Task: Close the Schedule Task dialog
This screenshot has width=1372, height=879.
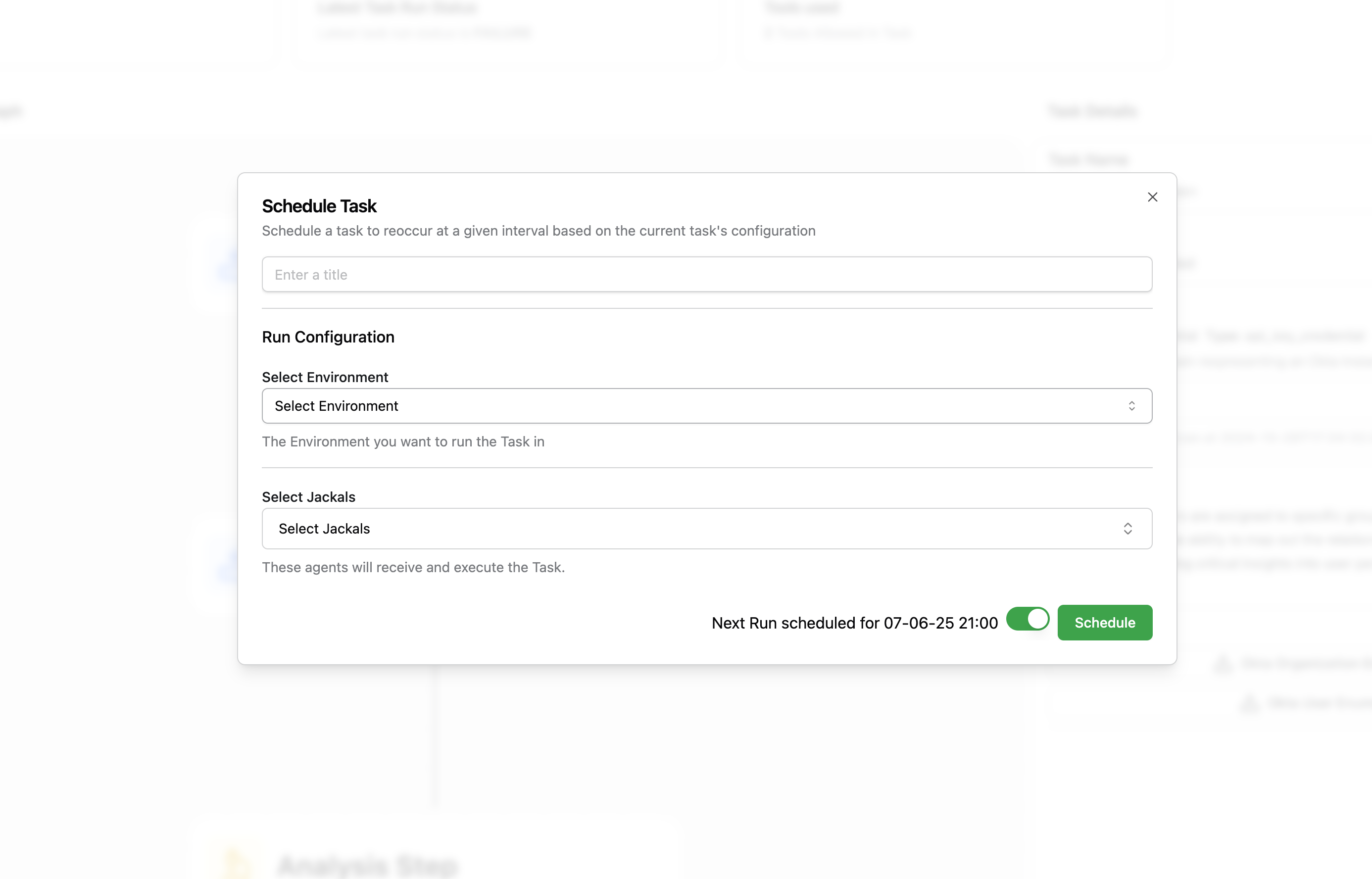Action: 1152,197
